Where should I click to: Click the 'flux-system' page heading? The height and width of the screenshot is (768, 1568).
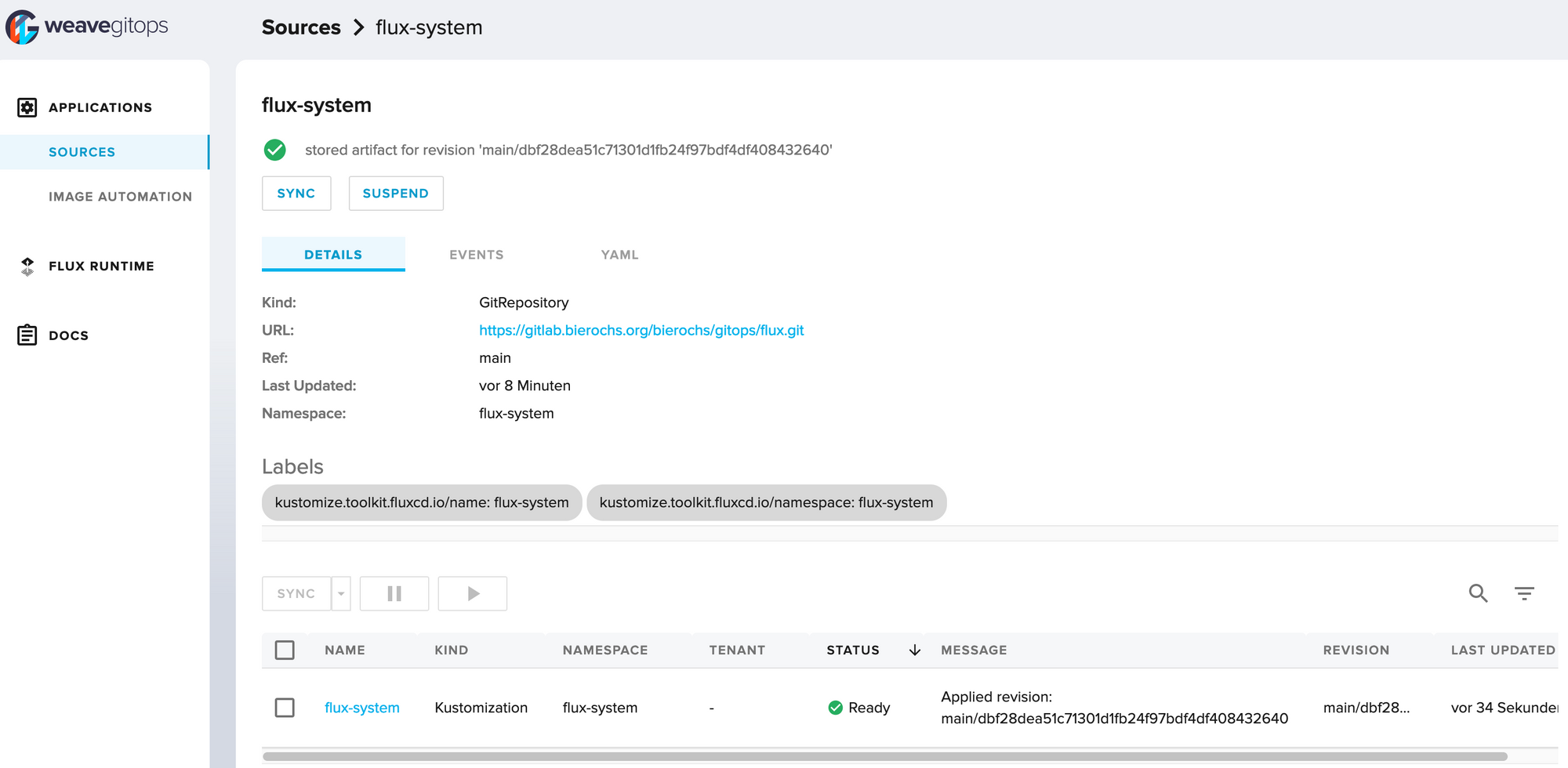click(317, 105)
